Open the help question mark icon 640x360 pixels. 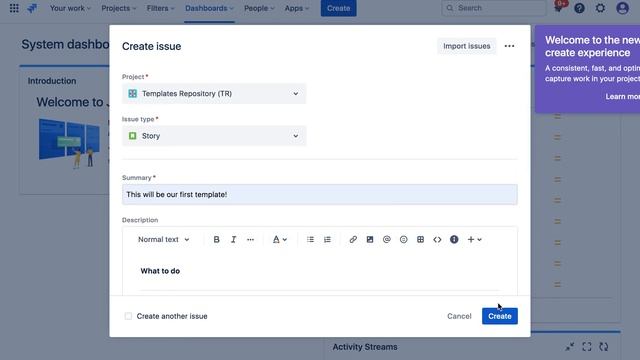coord(579,8)
